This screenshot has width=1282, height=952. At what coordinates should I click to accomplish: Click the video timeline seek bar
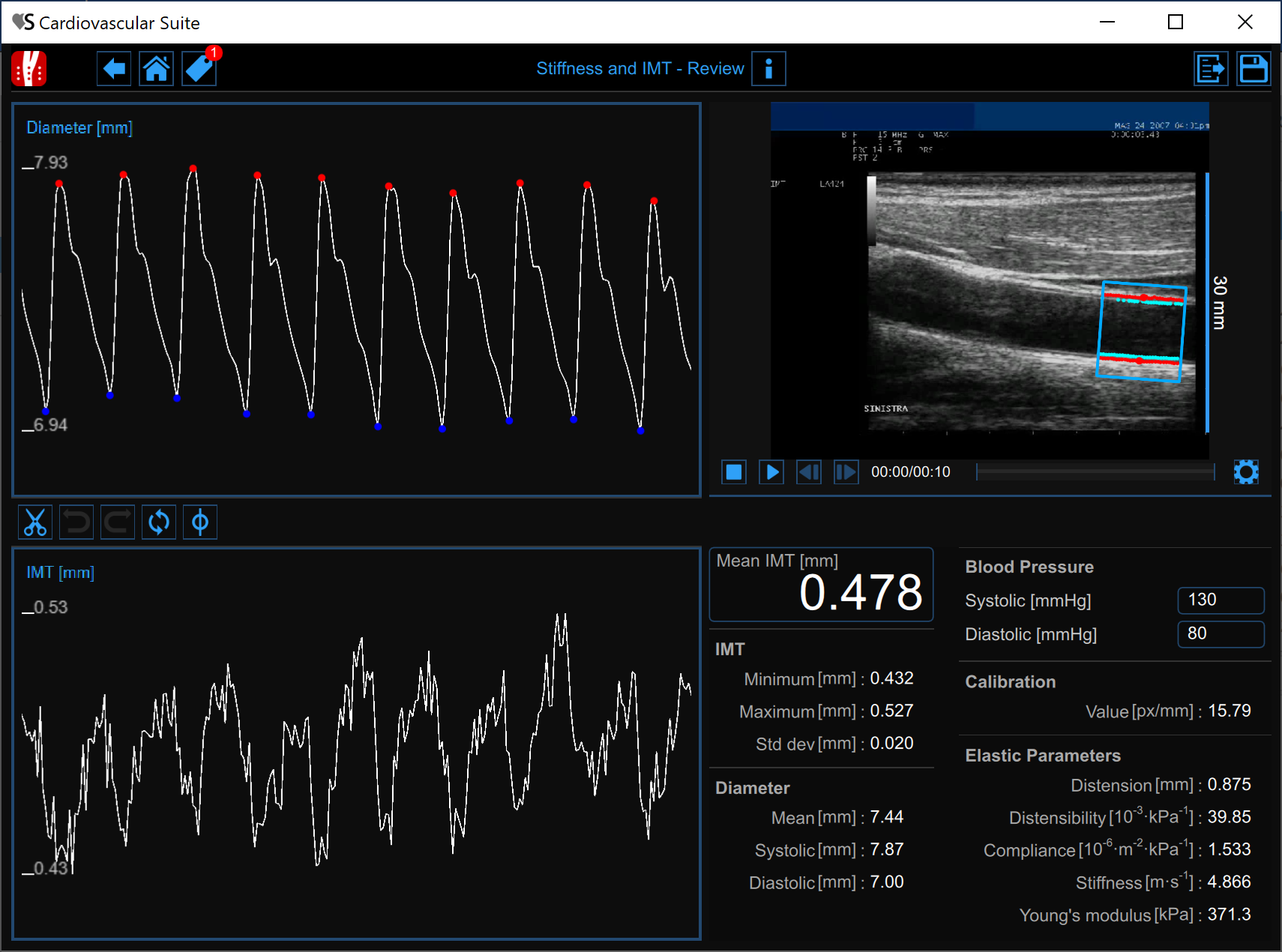click(x=1095, y=472)
